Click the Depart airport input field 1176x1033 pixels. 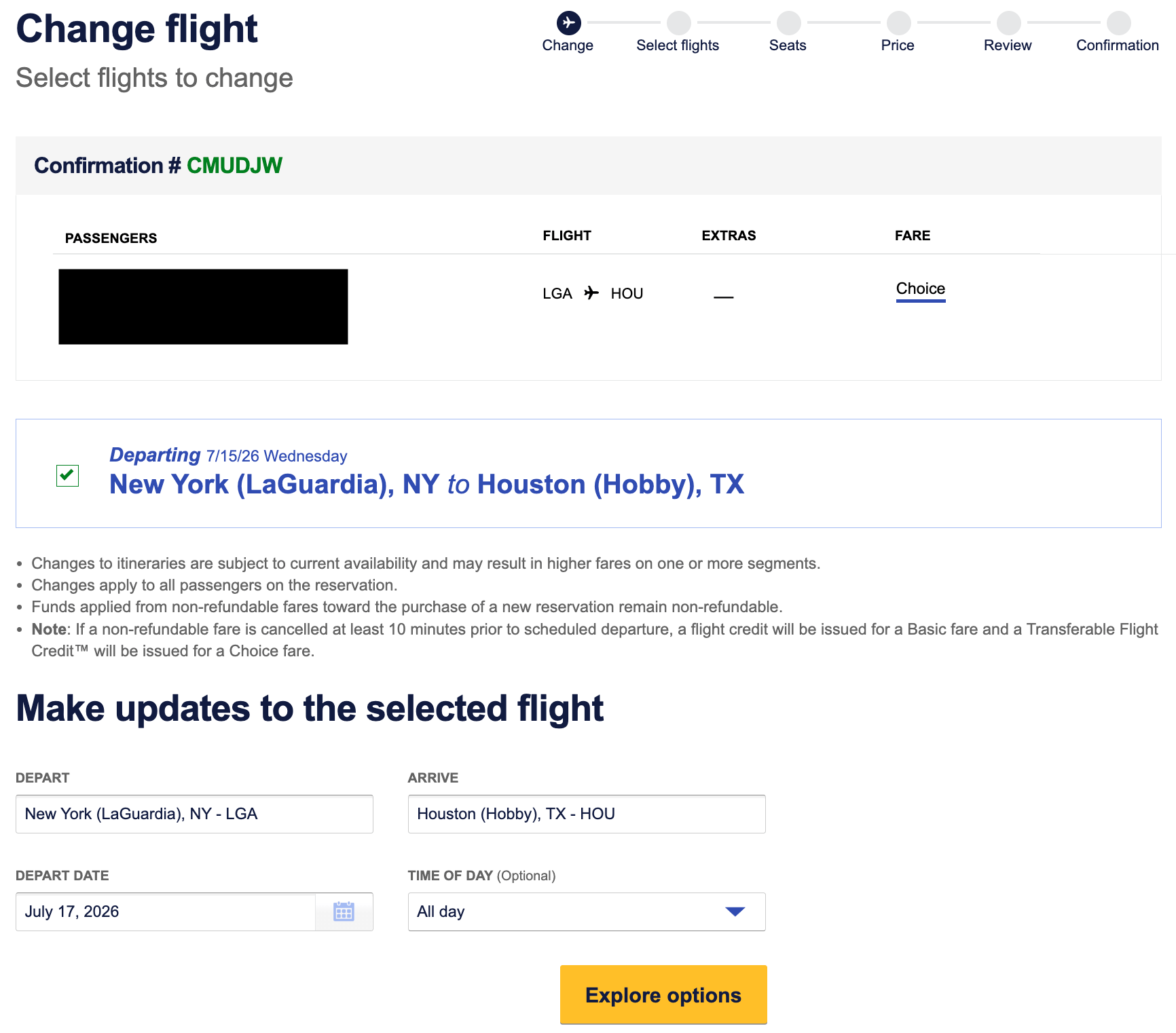[194, 814]
